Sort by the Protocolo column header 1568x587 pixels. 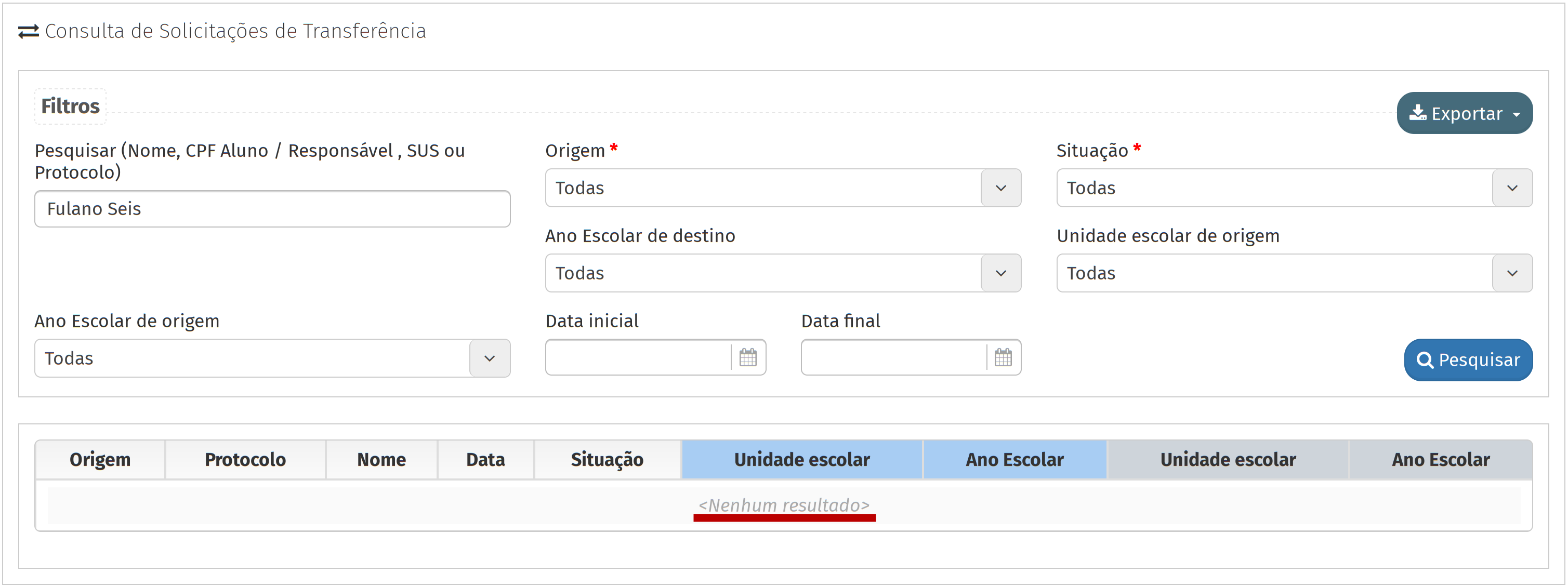[245, 460]
